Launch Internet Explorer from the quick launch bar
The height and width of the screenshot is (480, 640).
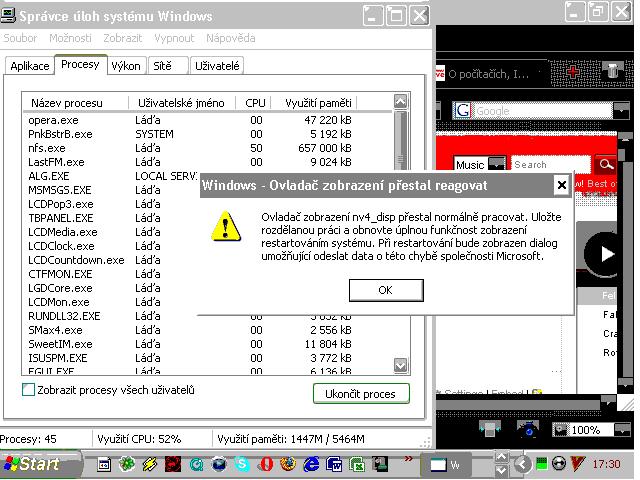(311, 464)
